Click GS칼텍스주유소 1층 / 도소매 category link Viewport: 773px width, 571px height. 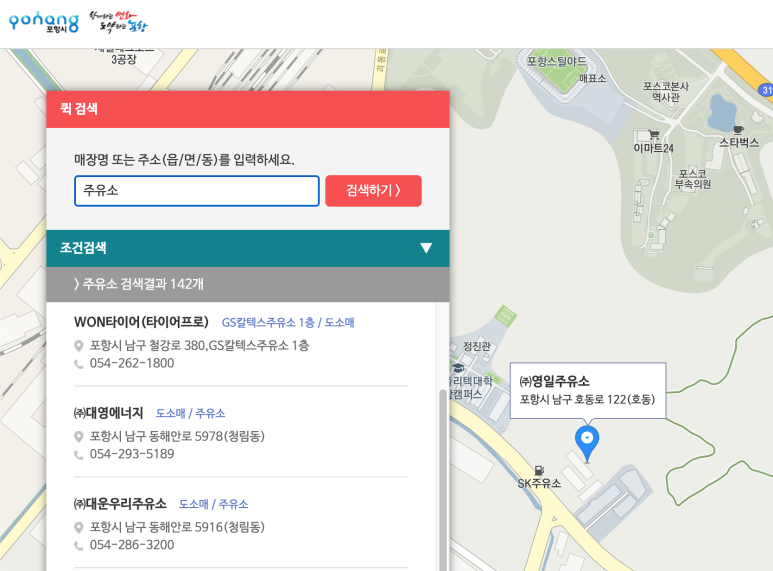[288, 323]
